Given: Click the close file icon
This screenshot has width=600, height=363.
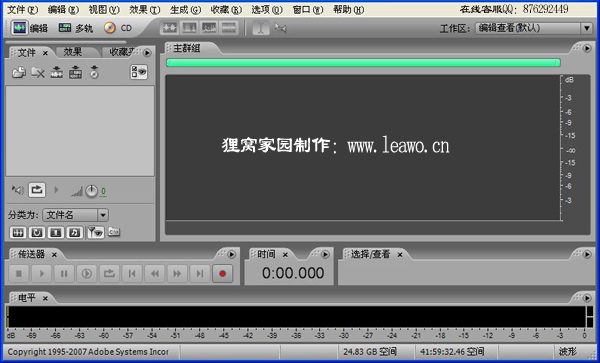Looking at the screenshot, I should click(38, 72).
